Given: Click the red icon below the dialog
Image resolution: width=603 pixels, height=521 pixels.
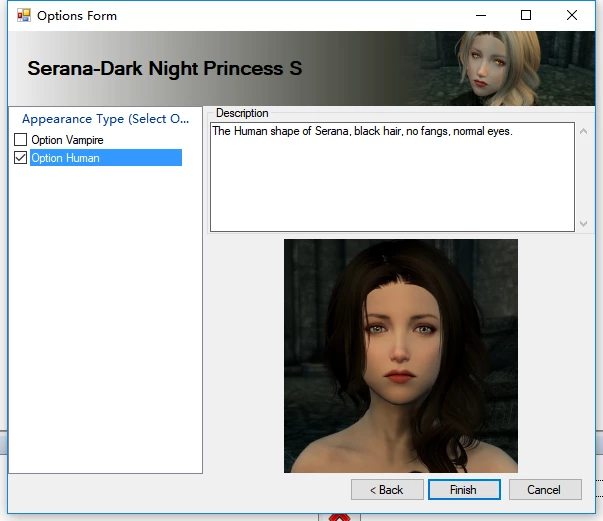Looking at the screenshot, I should point(339,518).
